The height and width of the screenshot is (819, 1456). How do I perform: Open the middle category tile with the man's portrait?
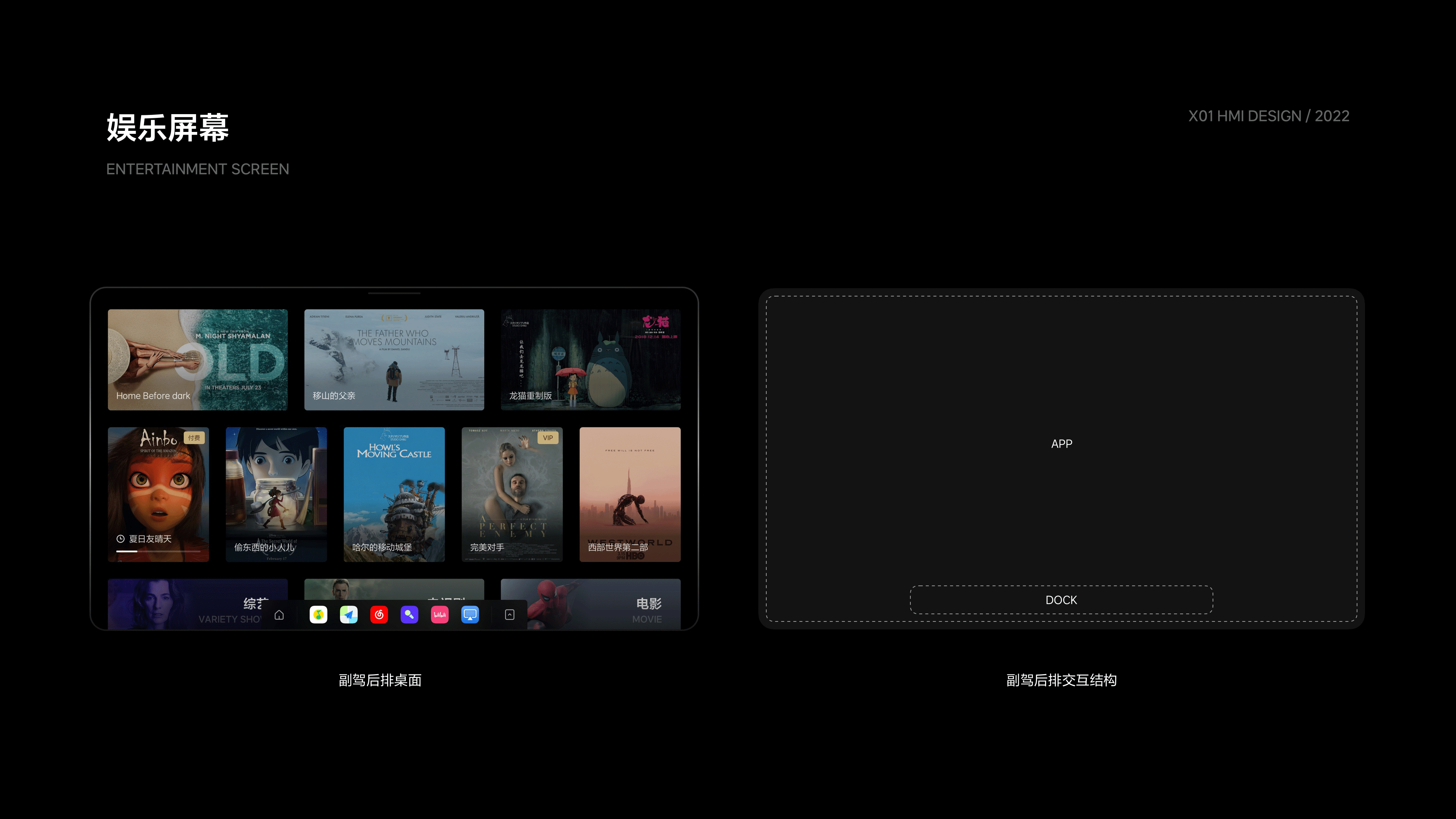(394, 589)
